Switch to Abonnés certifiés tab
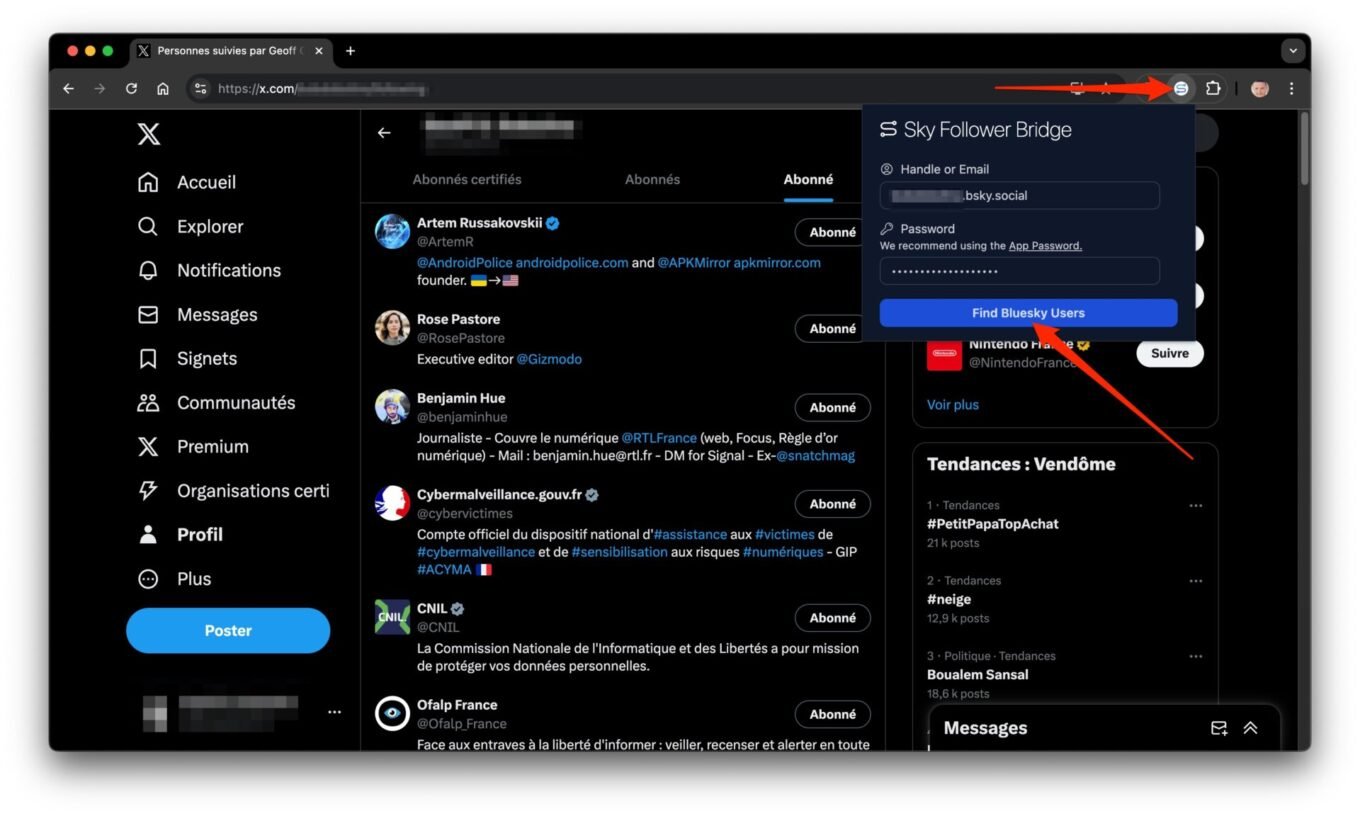 [x=467, y=179]
